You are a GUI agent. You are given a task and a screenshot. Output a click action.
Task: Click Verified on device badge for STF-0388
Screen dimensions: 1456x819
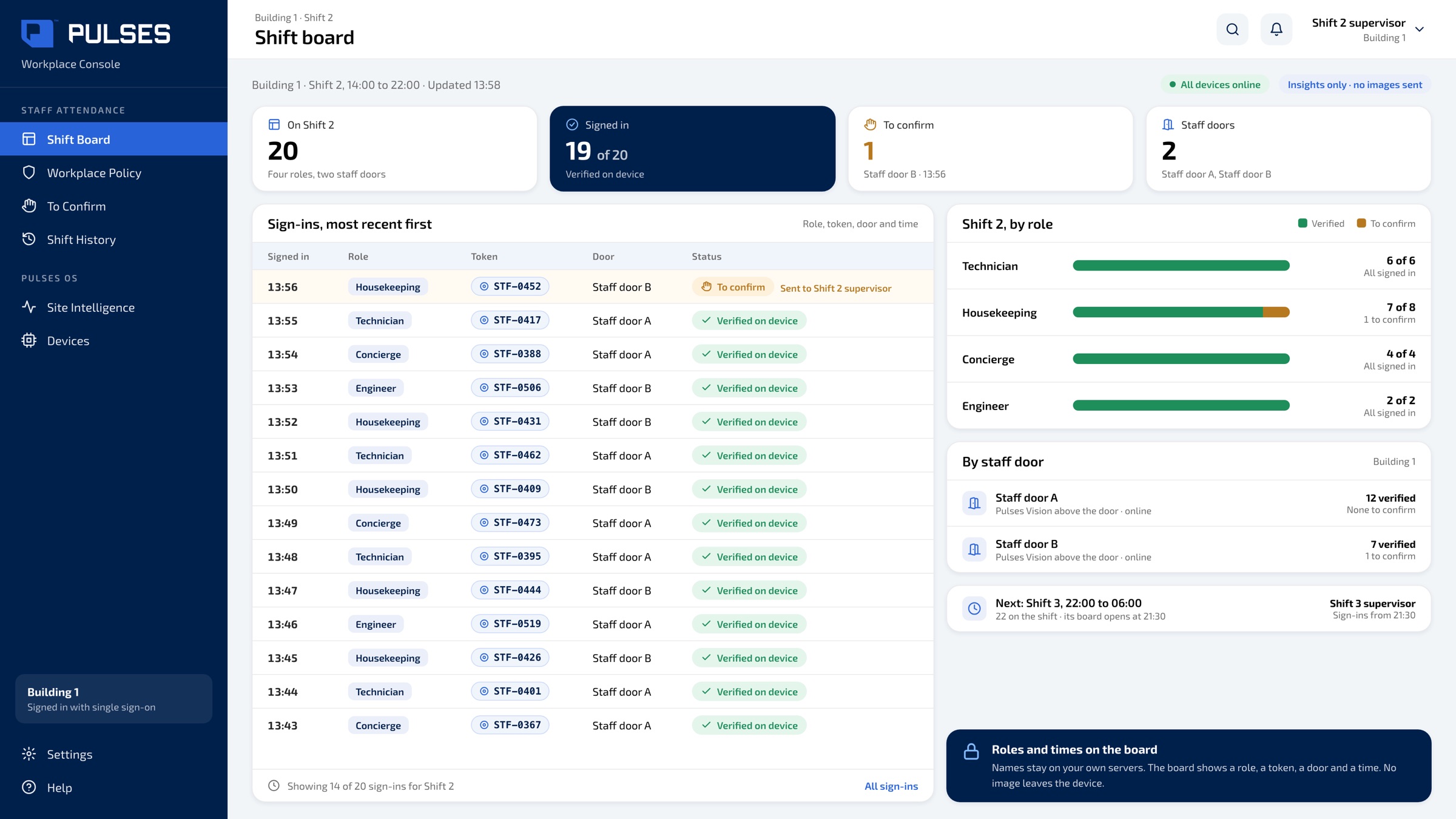749,354
